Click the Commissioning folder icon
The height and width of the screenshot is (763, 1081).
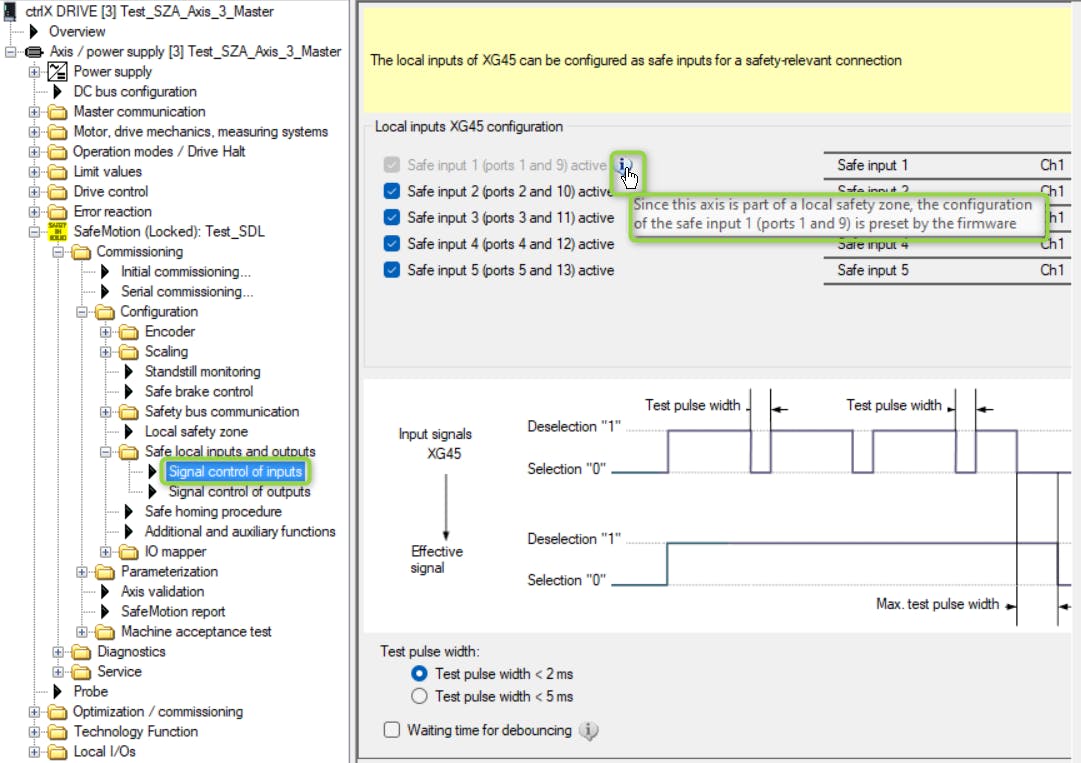tap(81, 252)
